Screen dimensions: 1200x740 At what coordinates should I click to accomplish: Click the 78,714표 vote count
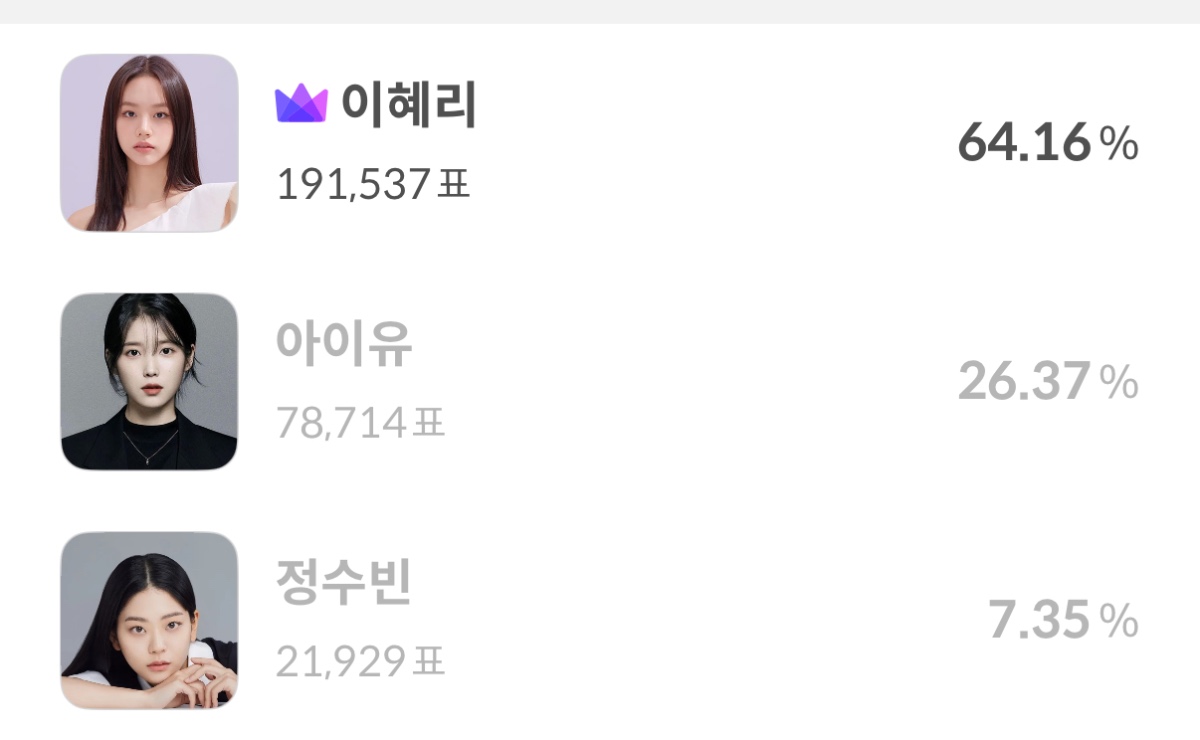coord(360,423)
